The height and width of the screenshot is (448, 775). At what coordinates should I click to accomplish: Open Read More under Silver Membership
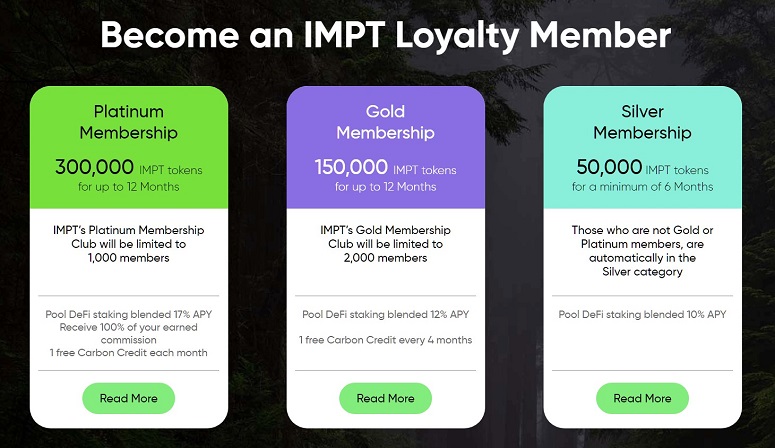tap(642, 398)
